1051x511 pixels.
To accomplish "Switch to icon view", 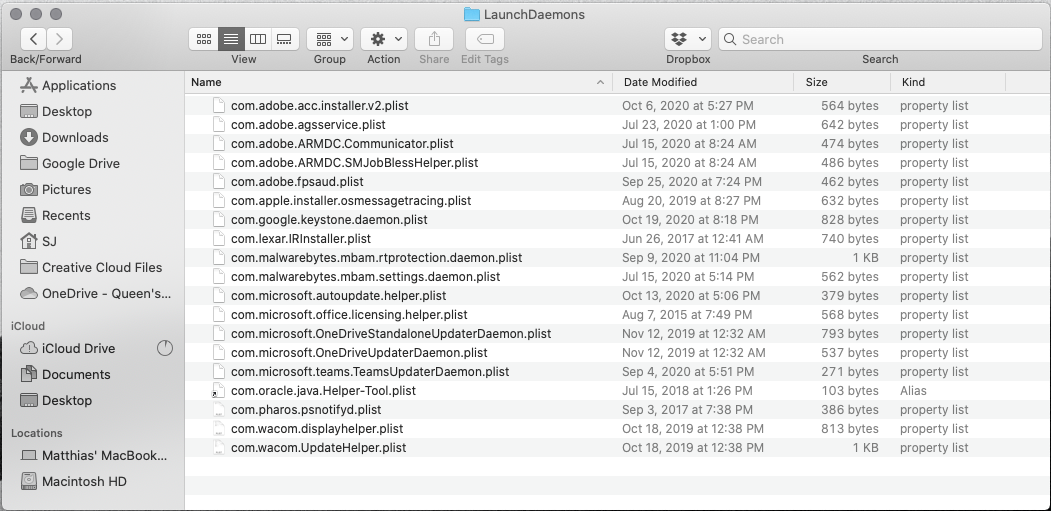I will pyautogui.click(x=204, y=39).
